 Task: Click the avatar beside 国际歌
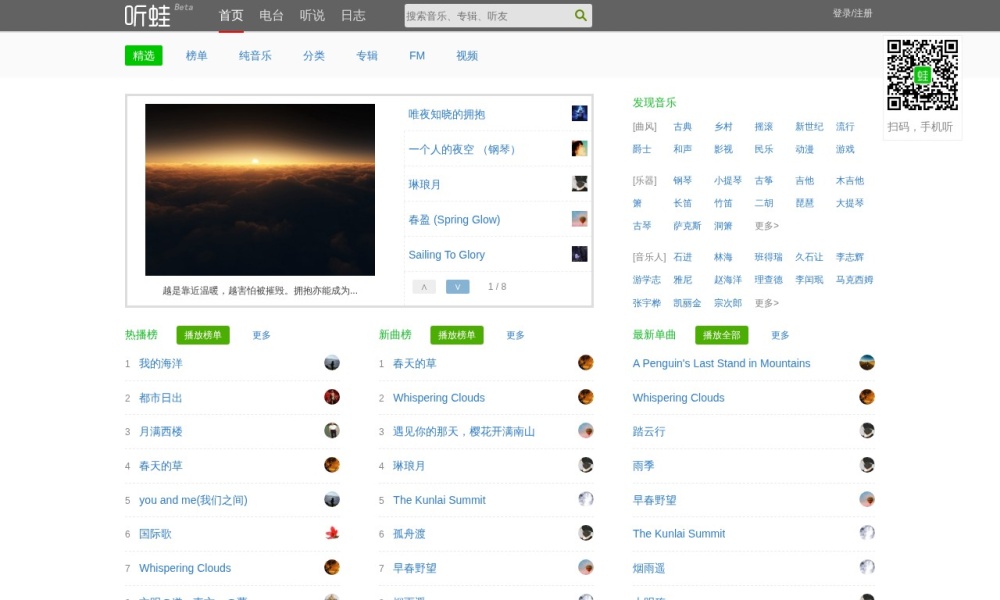tap(332, 534)
